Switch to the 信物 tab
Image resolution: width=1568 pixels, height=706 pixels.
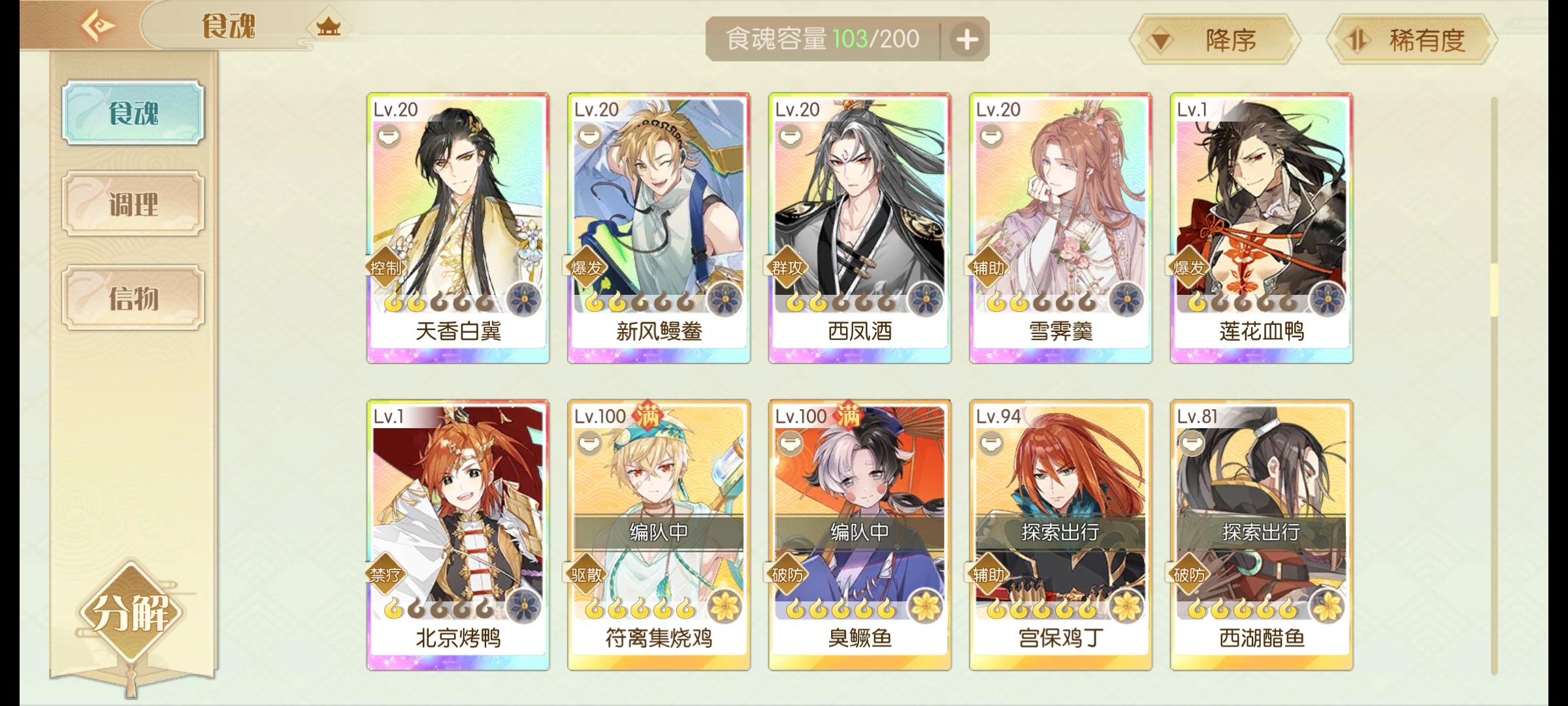[133, 298]
